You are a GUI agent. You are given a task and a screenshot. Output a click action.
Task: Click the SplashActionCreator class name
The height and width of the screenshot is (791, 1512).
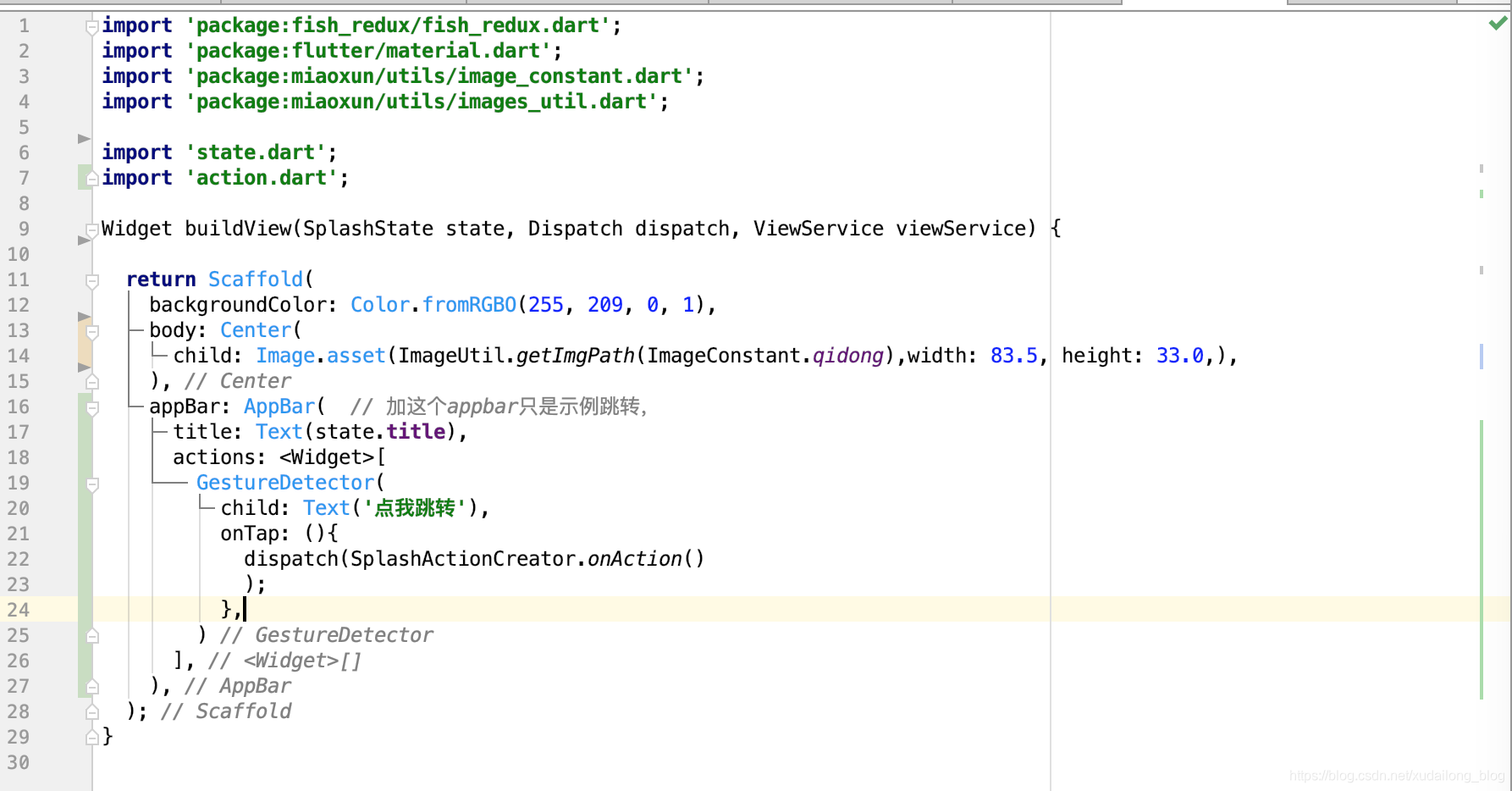(x=463, y=559)
